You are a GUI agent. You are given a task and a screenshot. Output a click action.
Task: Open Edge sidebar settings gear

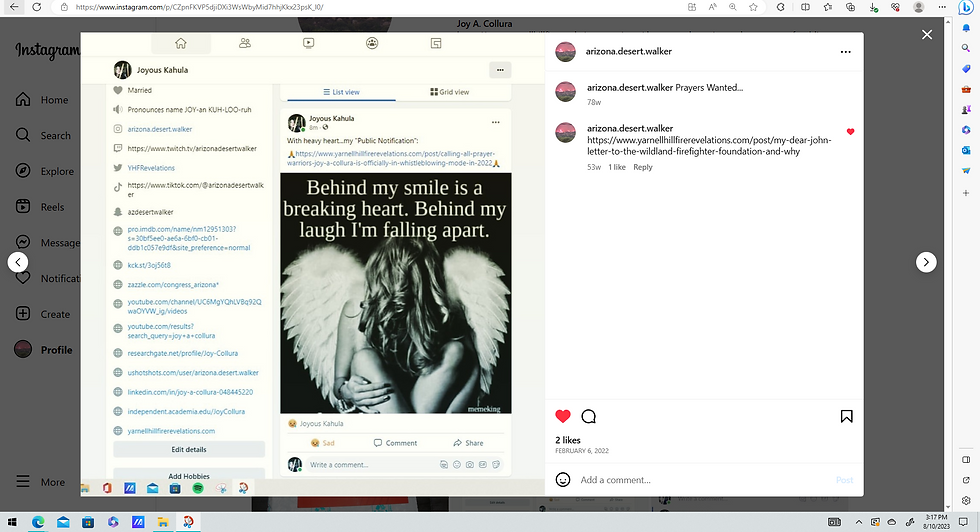(966, 500)
